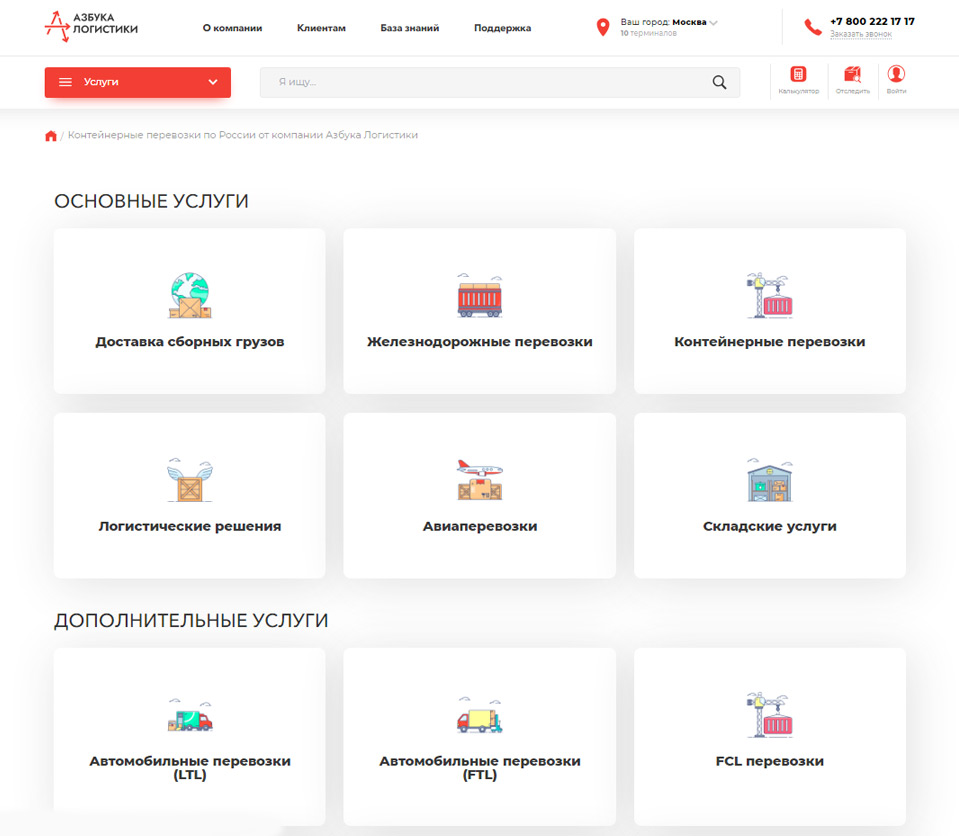
Task: Focus the Я ищу search field
Action: click(x=500, y=82)
